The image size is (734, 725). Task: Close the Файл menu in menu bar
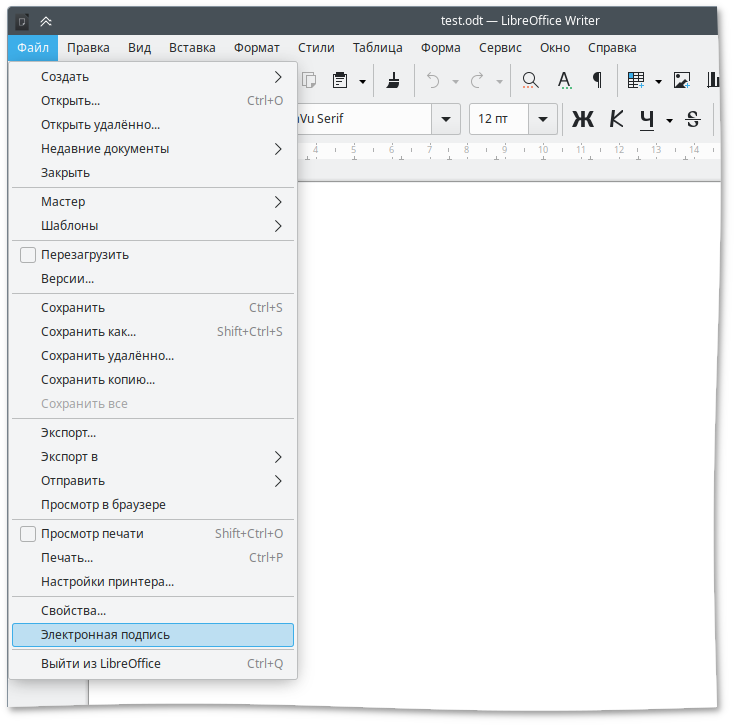point(33,48)
